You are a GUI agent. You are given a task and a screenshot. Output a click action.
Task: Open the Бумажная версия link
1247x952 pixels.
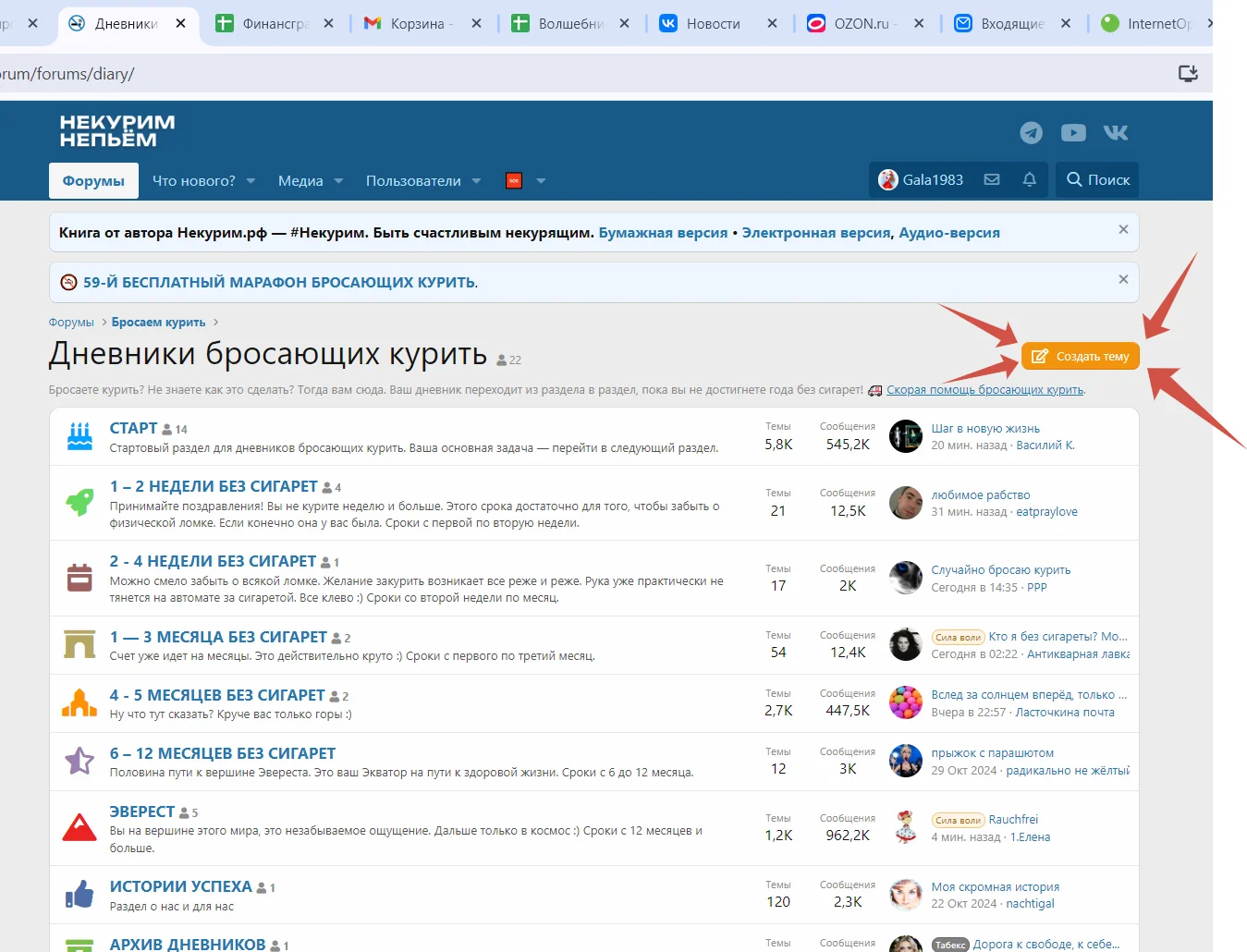click(663, 233)
